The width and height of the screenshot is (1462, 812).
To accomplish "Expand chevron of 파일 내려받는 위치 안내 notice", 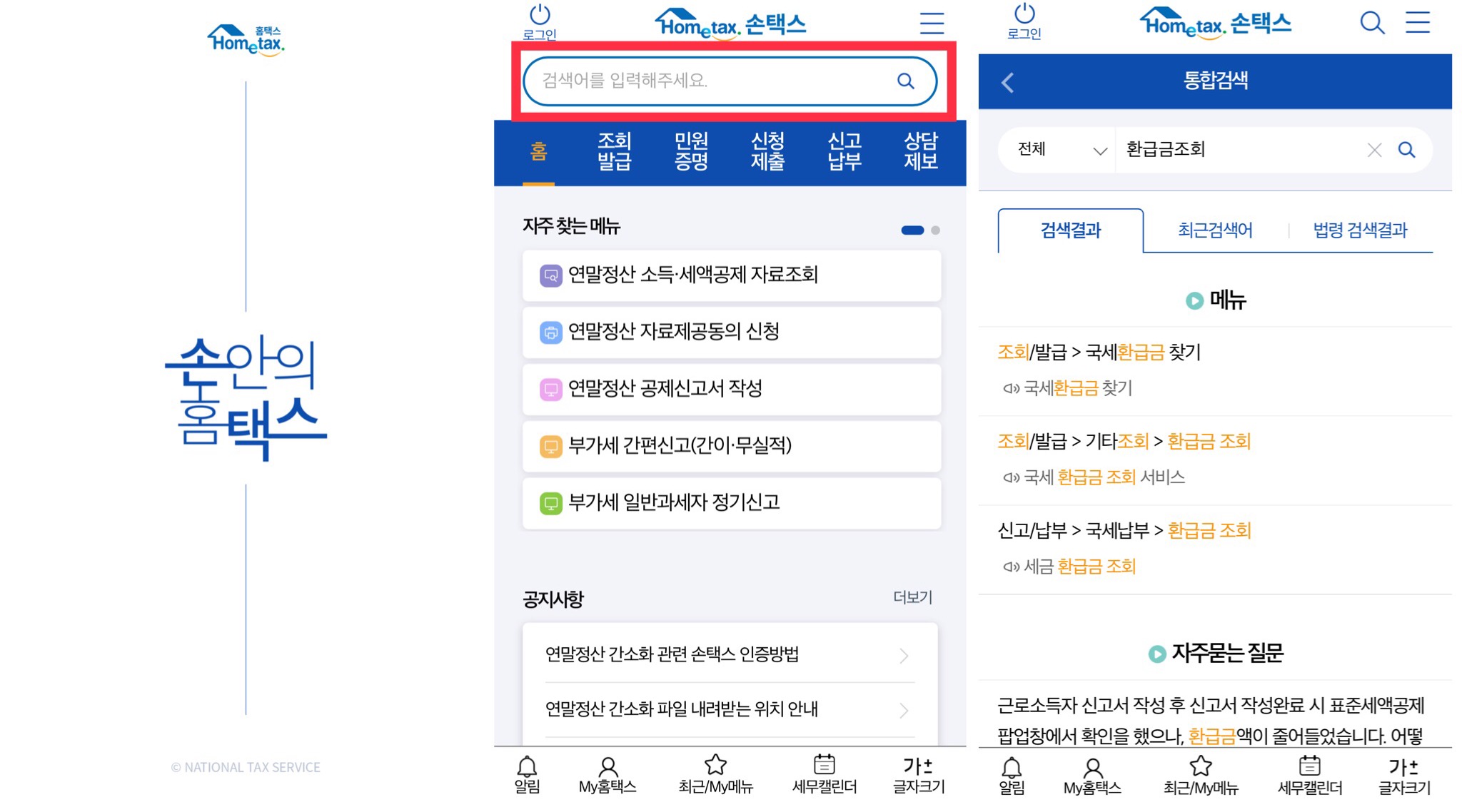I will coord(904,710).
